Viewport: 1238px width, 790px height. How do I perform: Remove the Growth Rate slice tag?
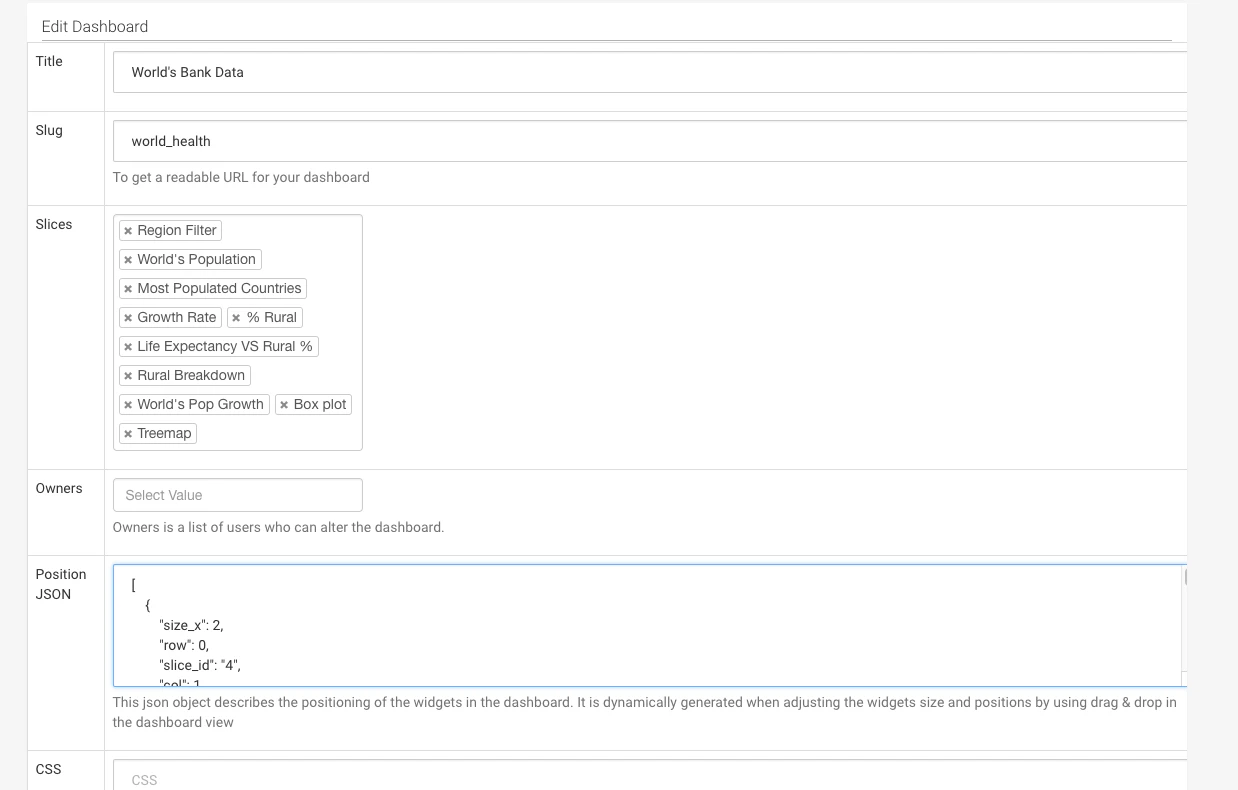(128, 318)
